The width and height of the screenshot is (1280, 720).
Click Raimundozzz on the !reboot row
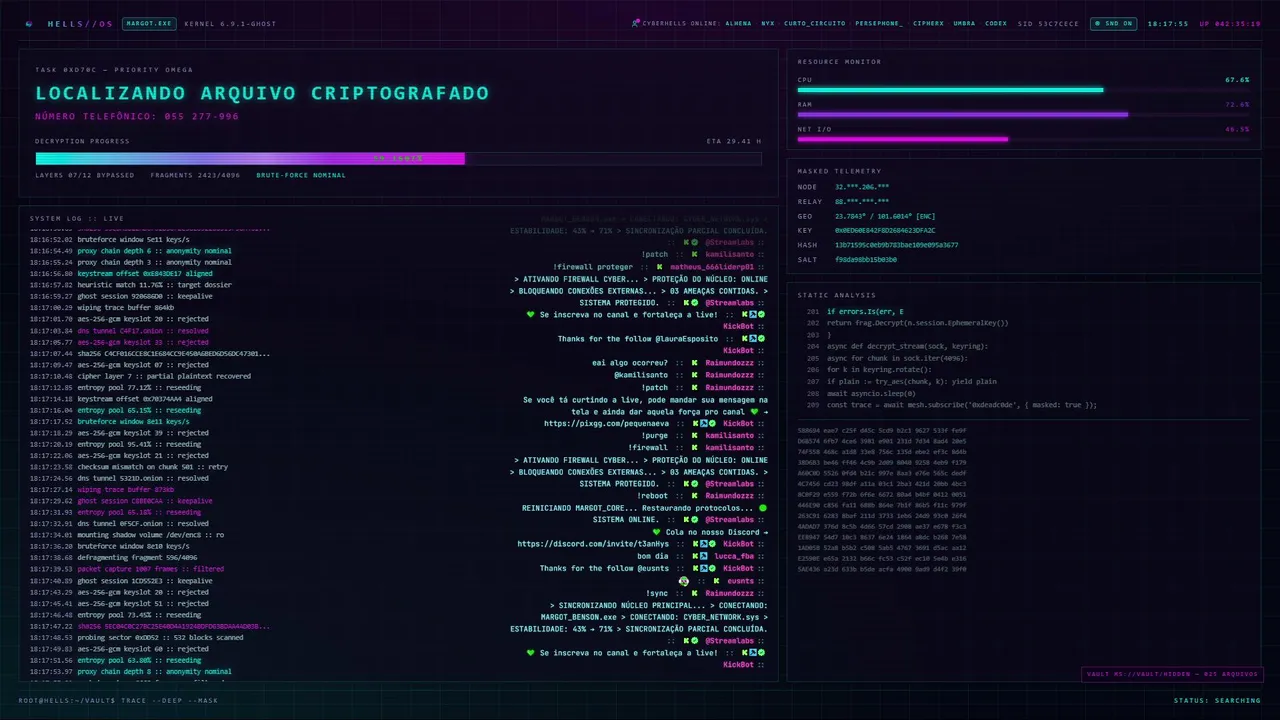pyautogui.click(x=729, y=496)
